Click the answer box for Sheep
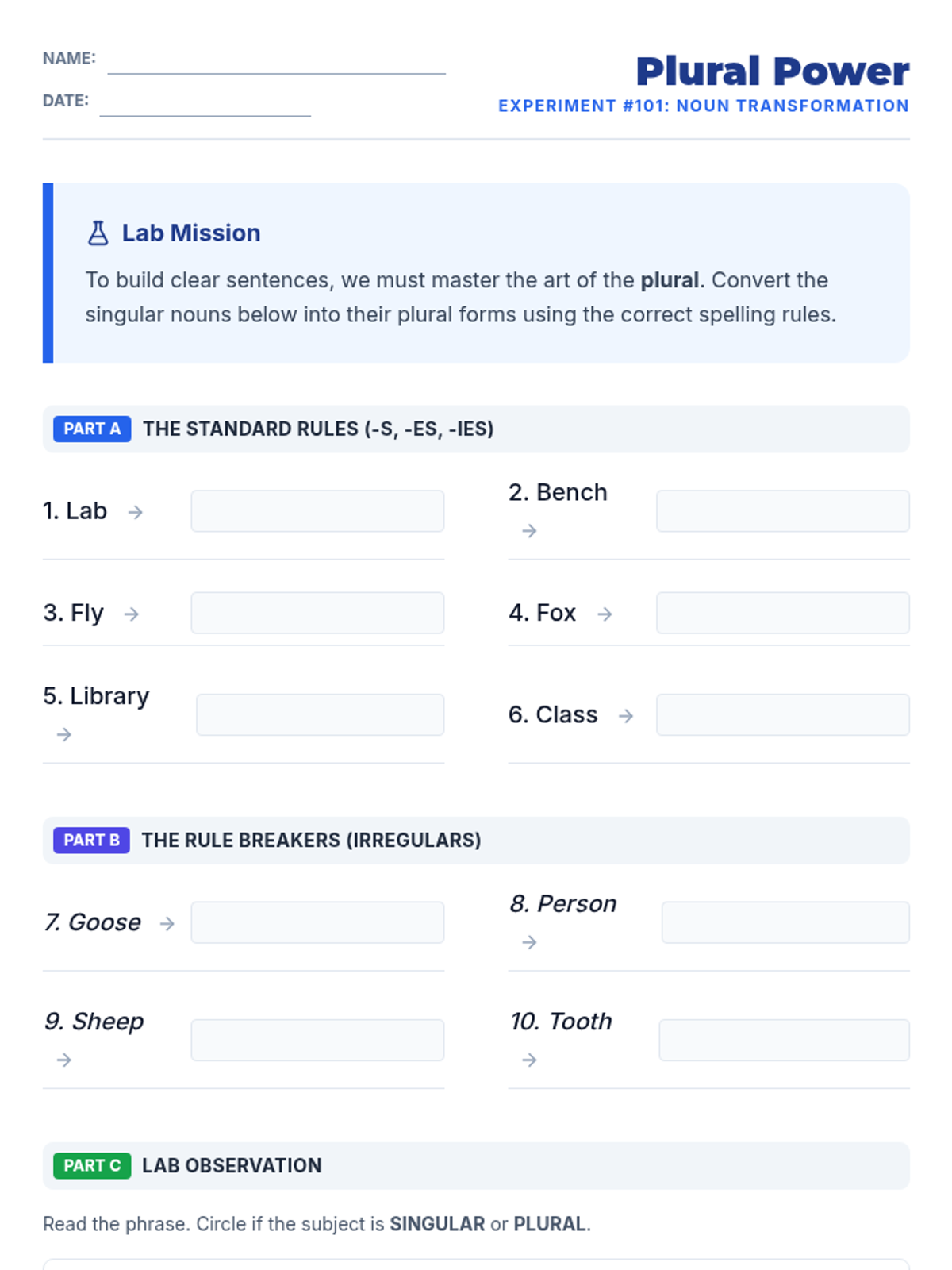 (x=317, y=1040)
